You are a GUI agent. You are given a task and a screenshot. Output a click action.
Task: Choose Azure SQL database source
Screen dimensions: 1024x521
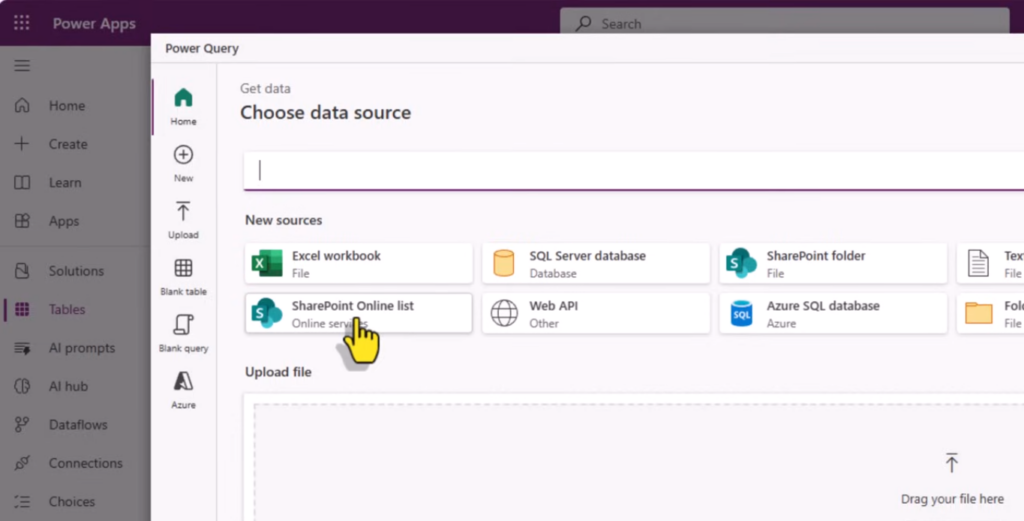click(x=833, y=313)
